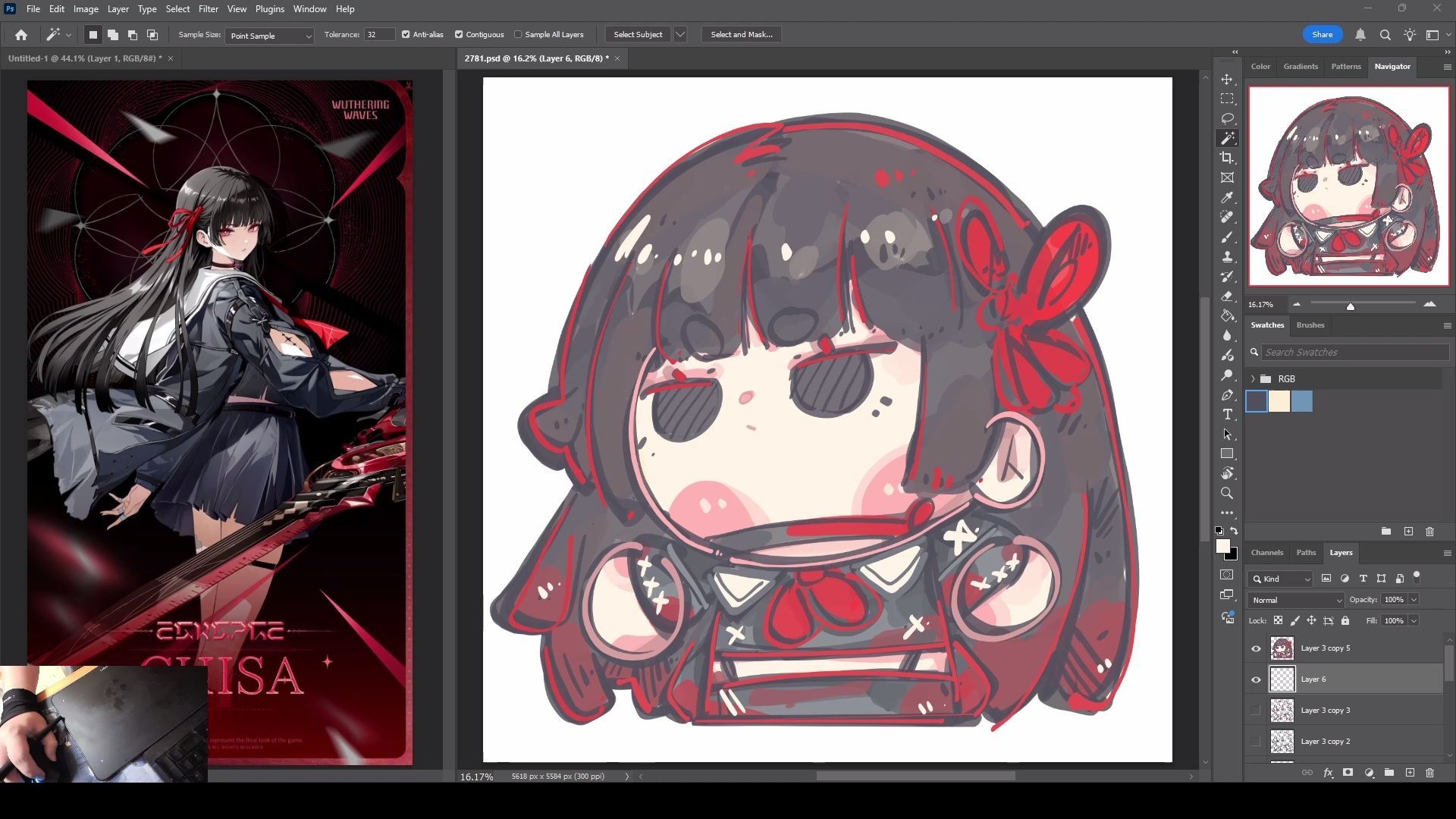Open the Plugins menu
This screenshot has width=1456, height=819.
pyautogui.click(x=269, y=9)
